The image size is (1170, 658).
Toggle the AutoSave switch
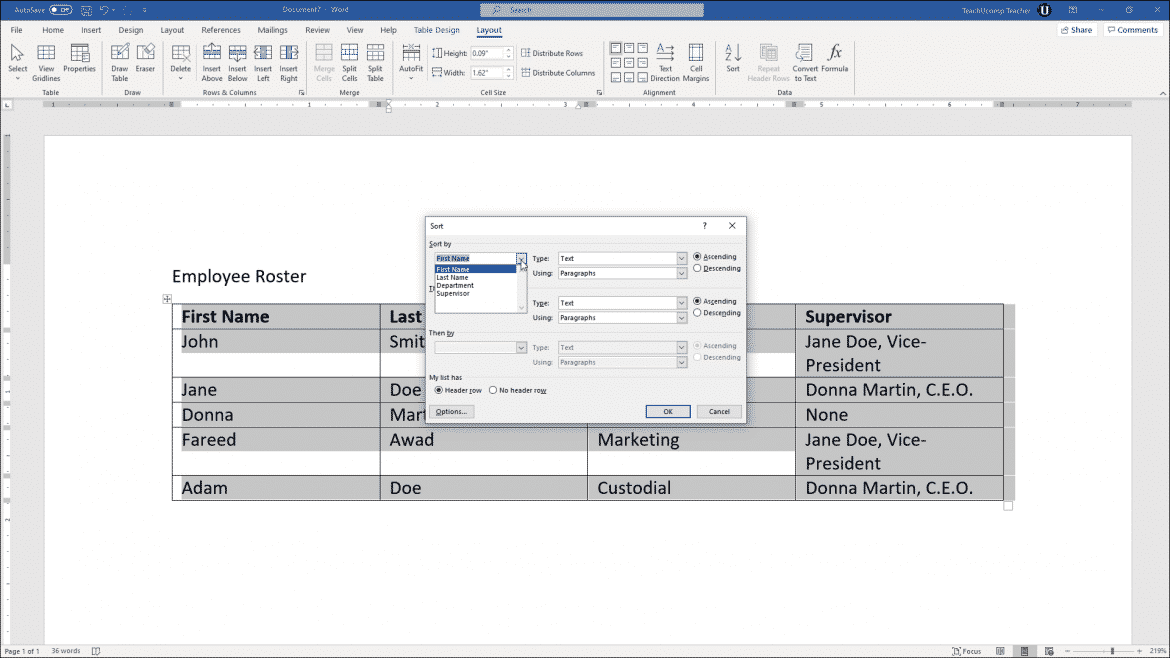pyautogui.click(x=60, y=10)
